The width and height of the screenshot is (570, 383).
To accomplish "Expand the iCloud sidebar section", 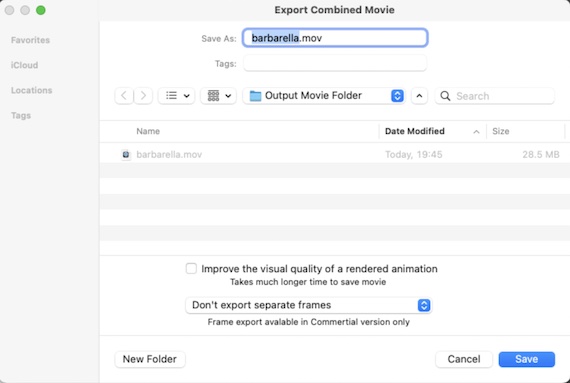I will (x=24, y=65).
